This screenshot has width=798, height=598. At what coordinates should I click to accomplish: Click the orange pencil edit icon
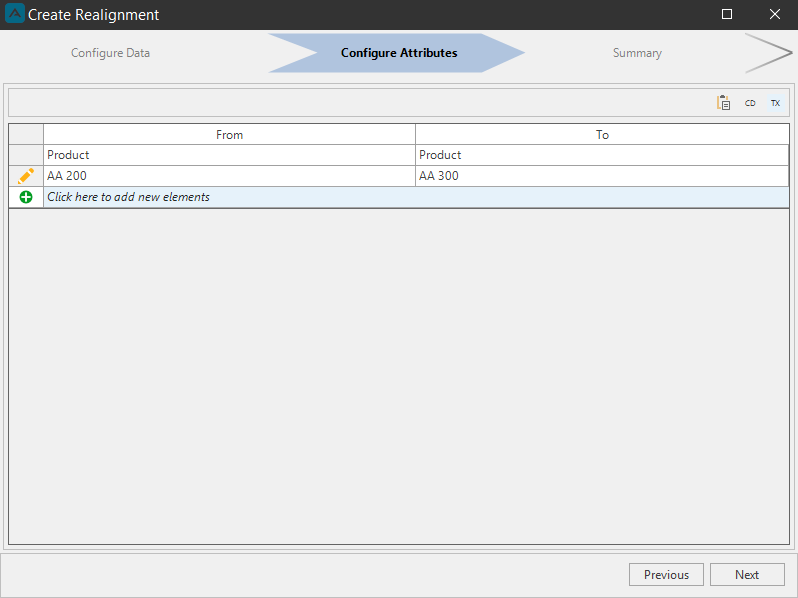(x=26, y=176)
